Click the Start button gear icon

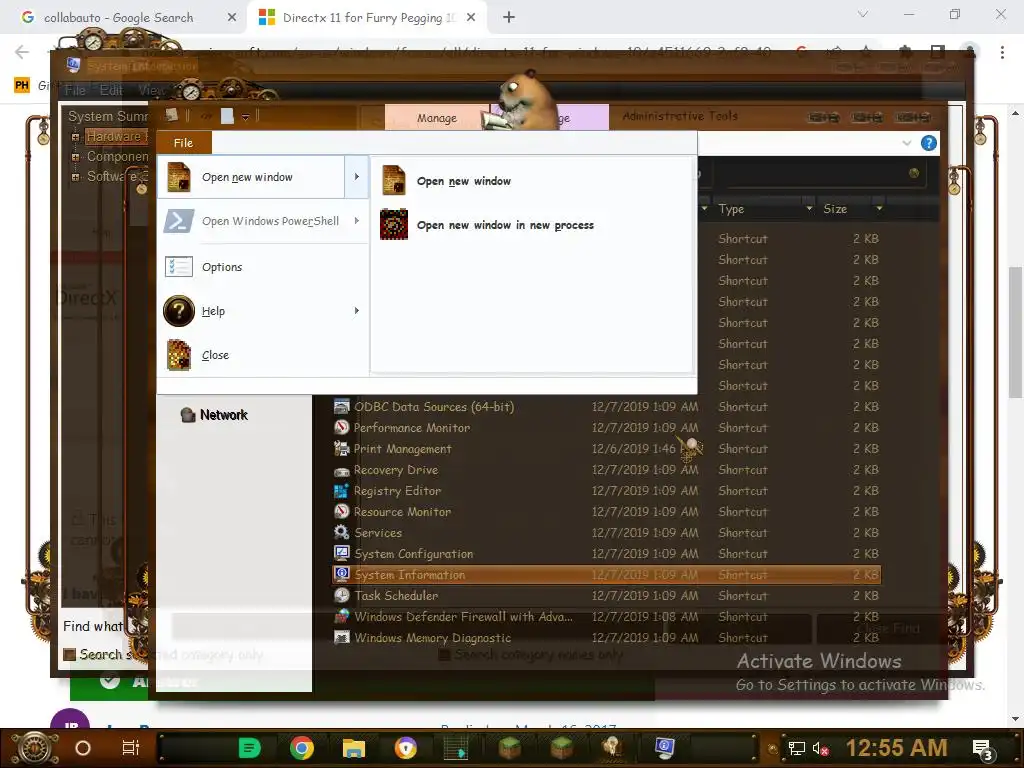point(35,748)
